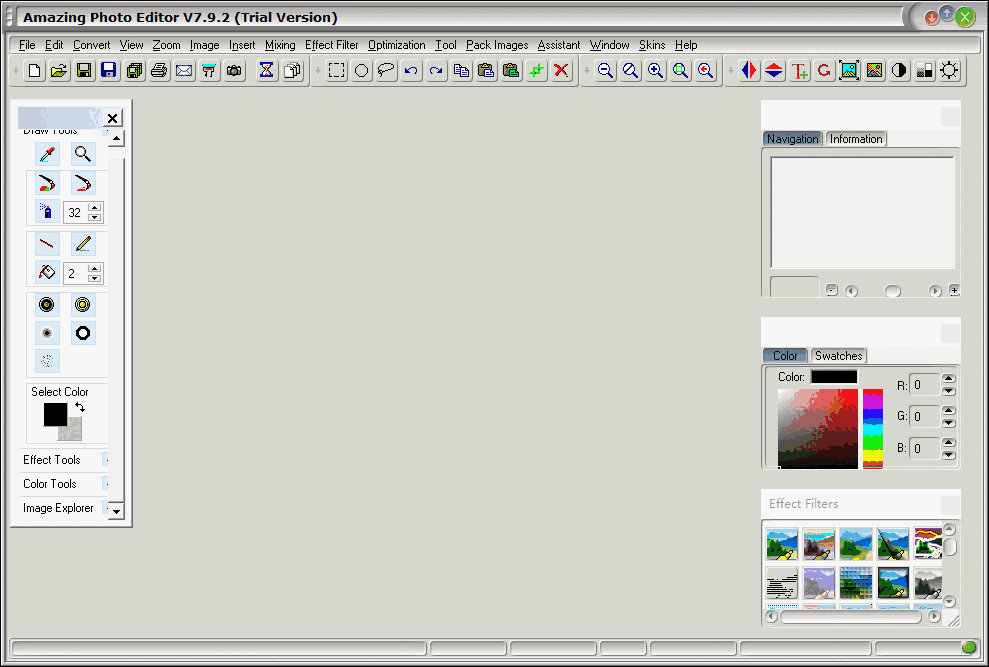The height and width of the screenshot is (667, 989).
Task: Open the Pack Images menu
Action: 496,45
